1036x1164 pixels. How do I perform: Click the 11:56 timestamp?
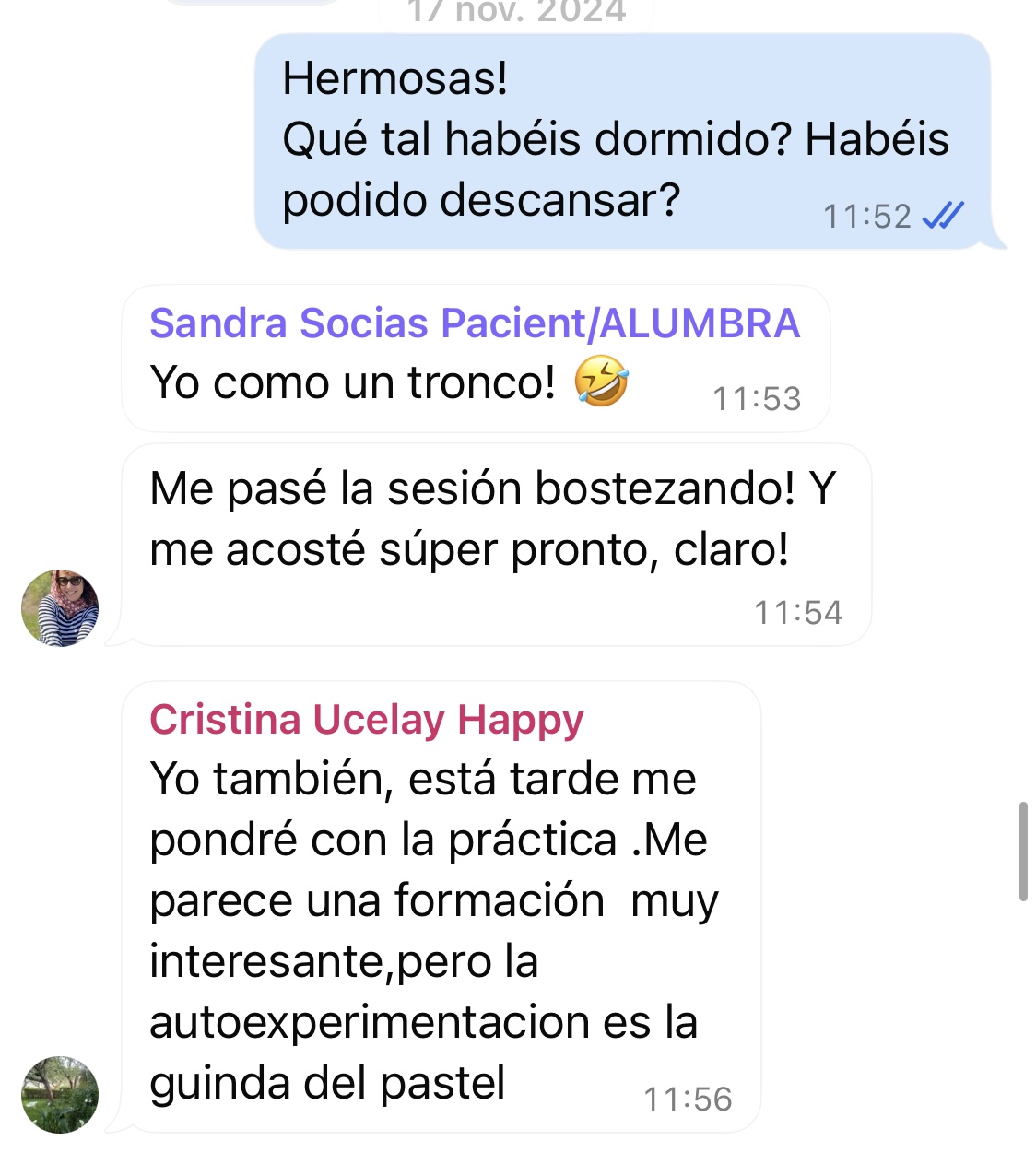tap(688, 1099)
